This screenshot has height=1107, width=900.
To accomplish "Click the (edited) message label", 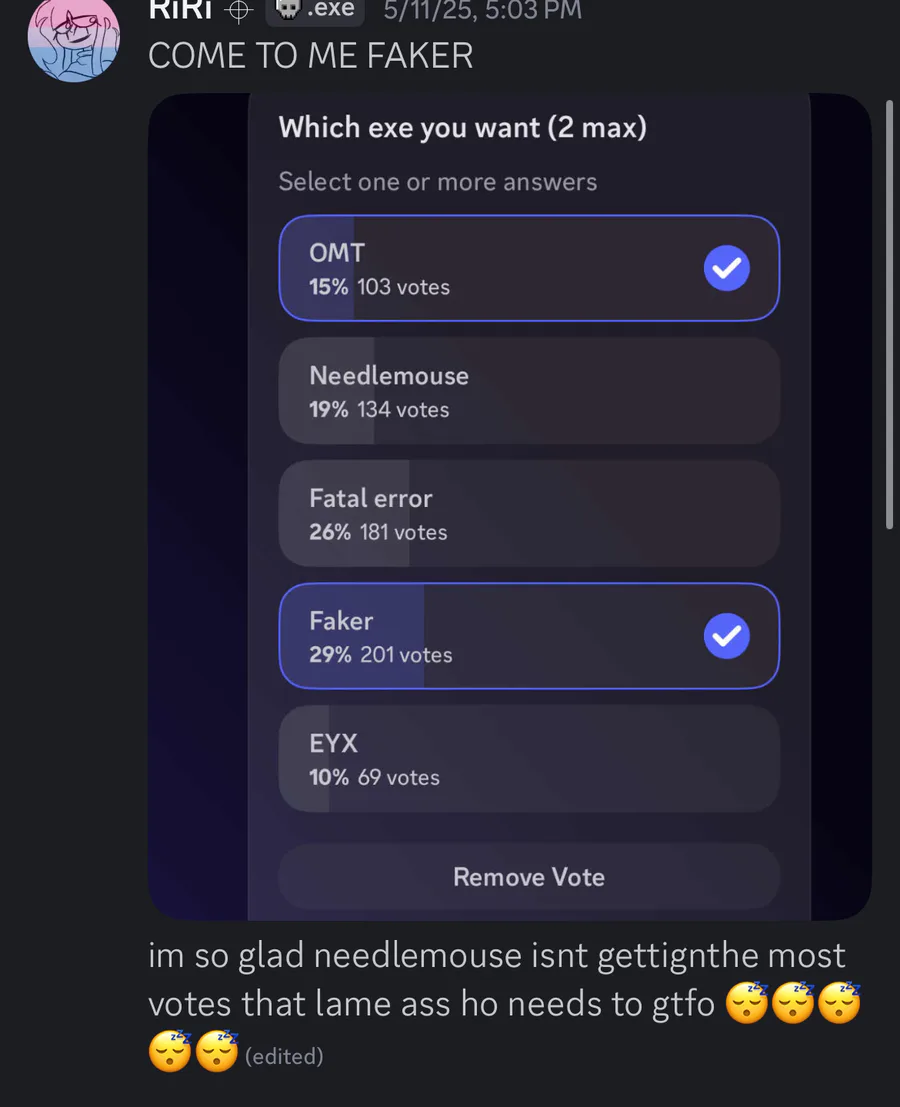I will (284, 1056).
